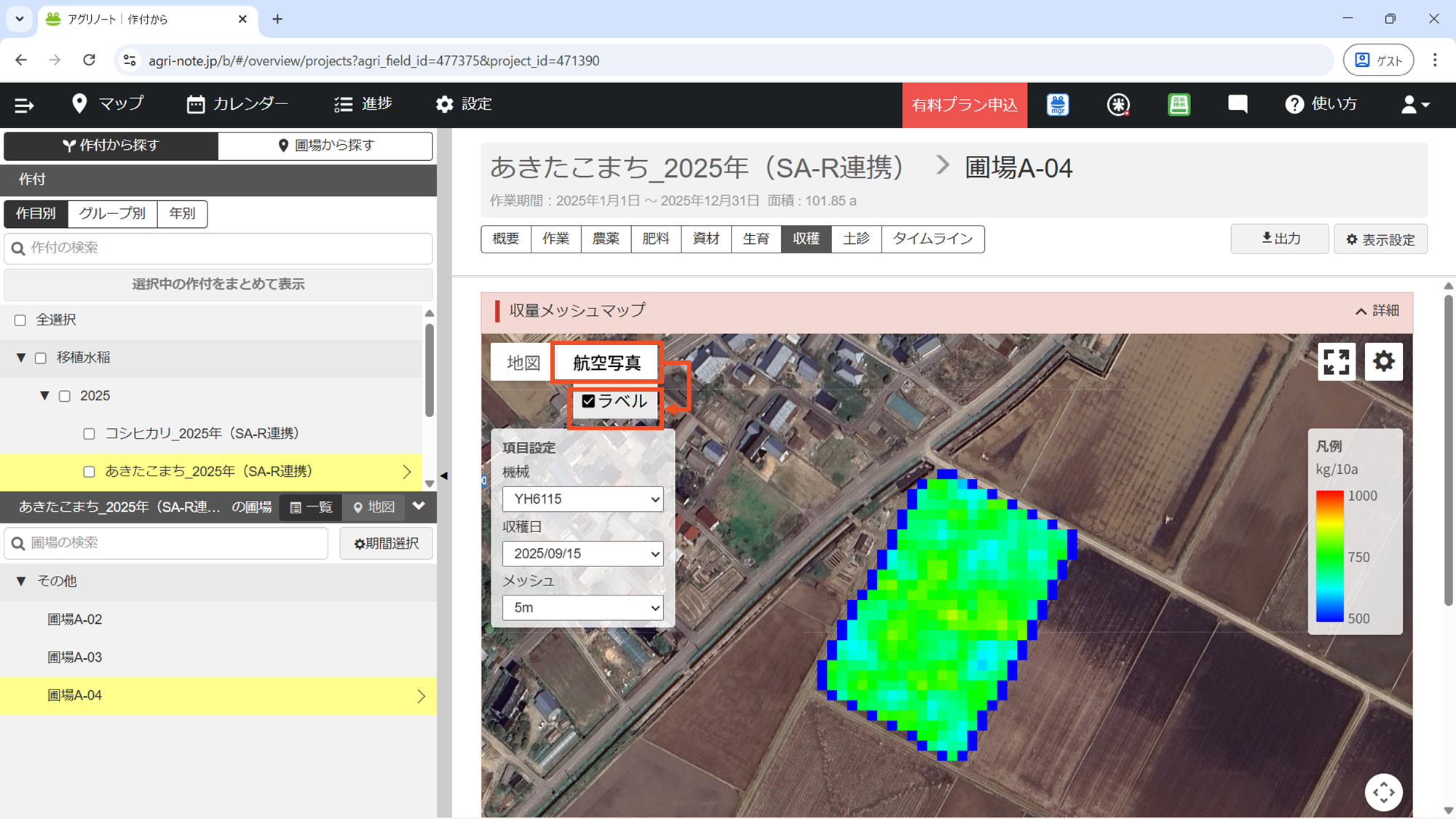Collapse the field list section chevron
Screen dimensions: 1456x819
click(419, 506)
